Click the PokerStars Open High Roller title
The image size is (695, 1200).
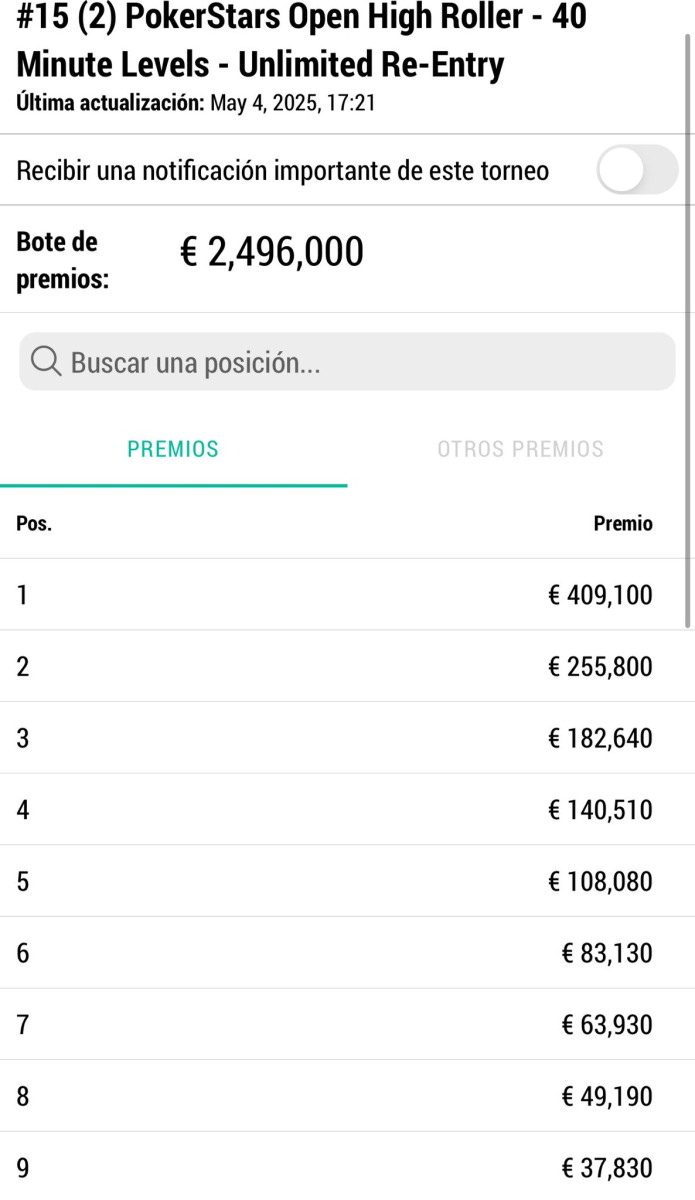(300, 40)
